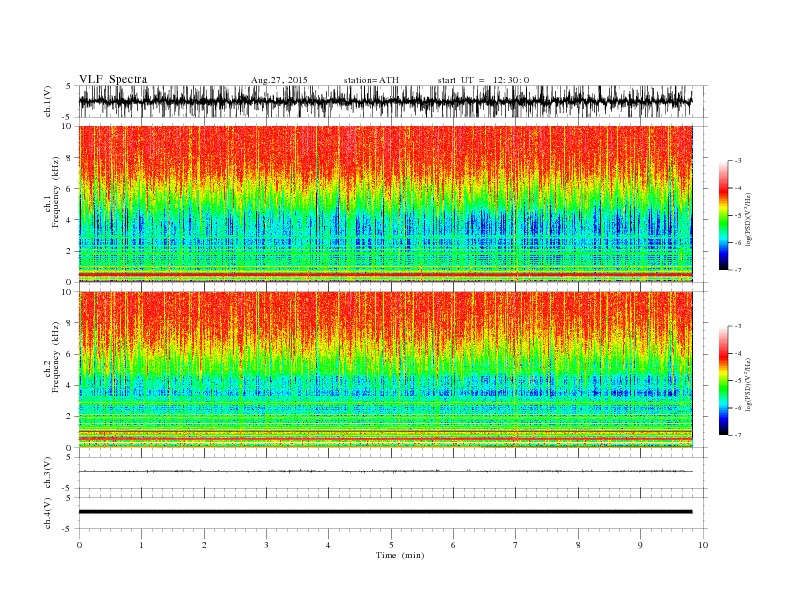Image resolution: width=792 pixels, height=612 pixels.
Task: Click time axis tick label '6'
Action: tap(453, 545)
